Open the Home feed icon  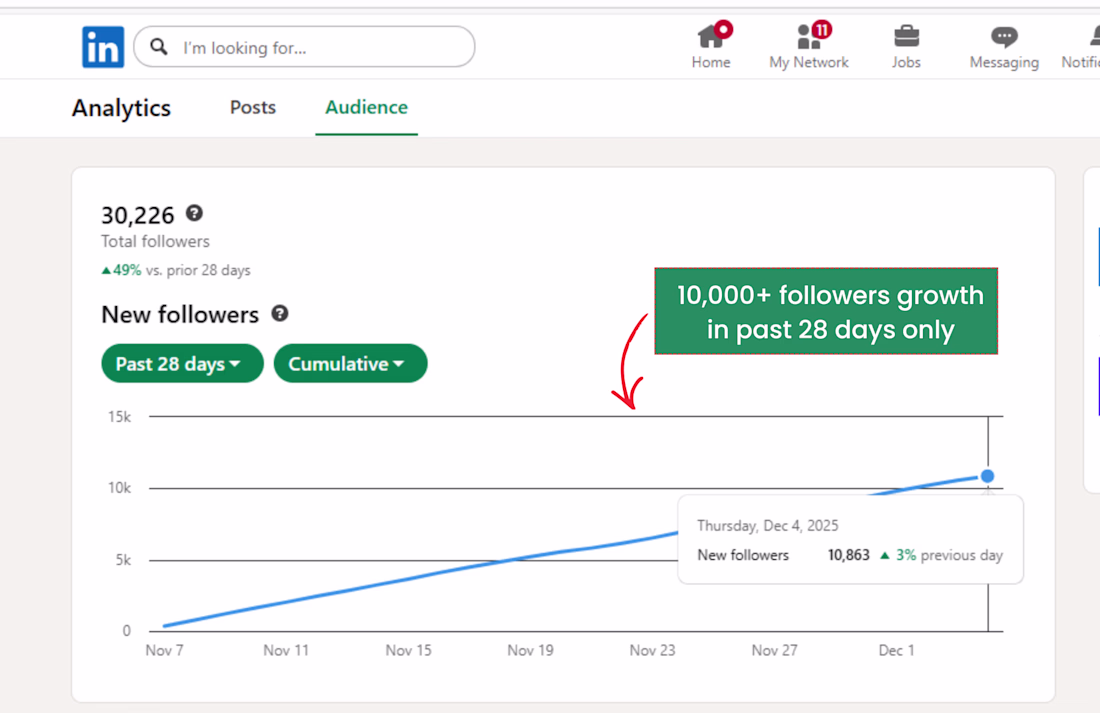click(711, 38)
